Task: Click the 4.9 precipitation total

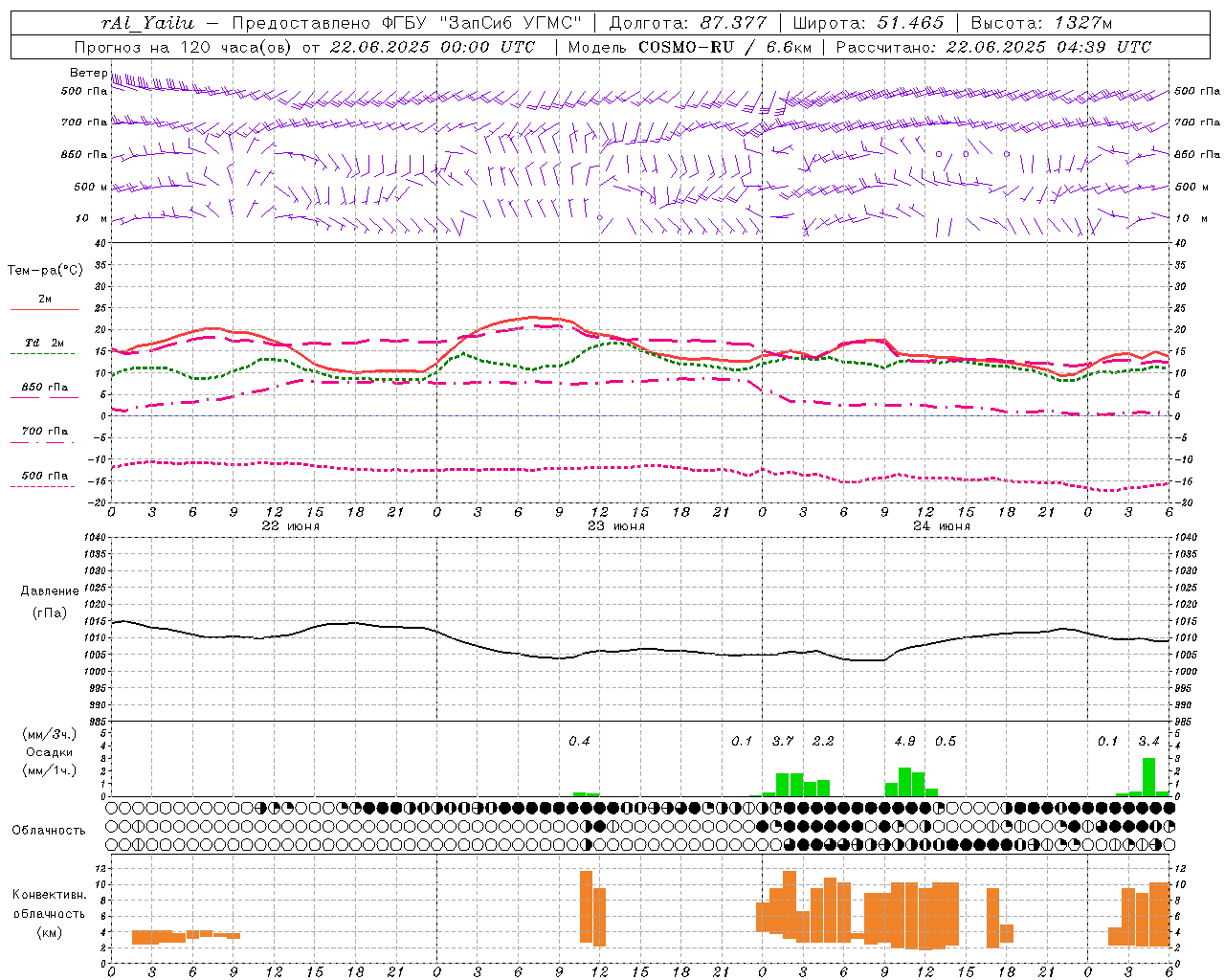Action: [x=904, y=742]
